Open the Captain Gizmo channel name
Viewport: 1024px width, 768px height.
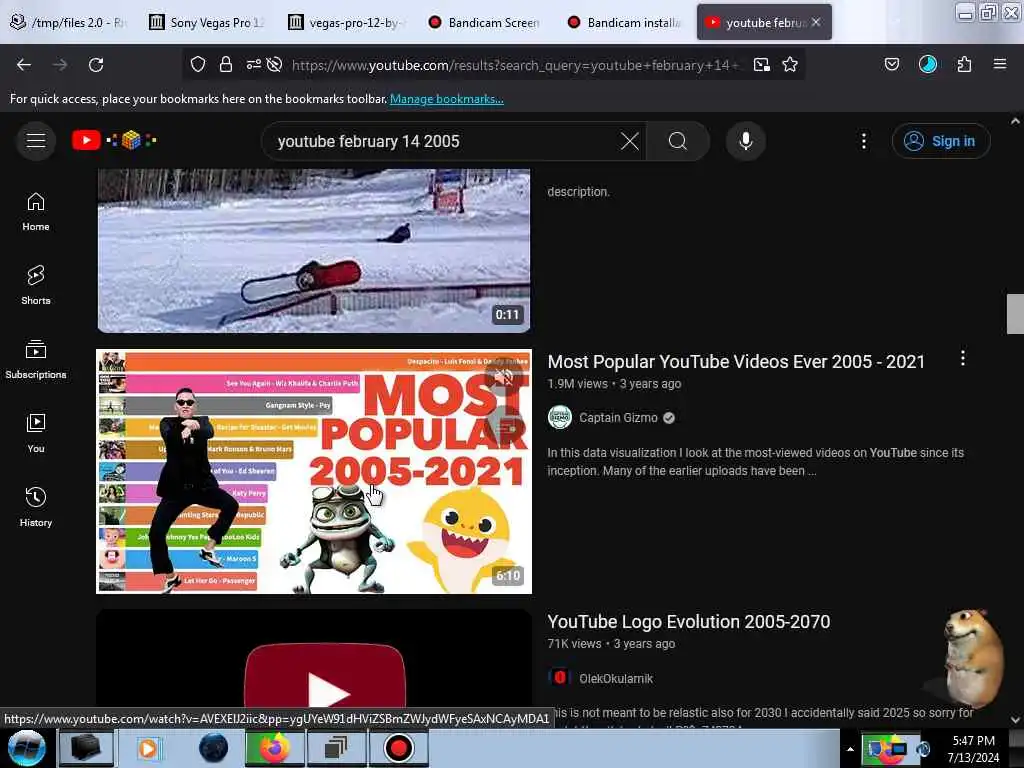coord(618,418)
